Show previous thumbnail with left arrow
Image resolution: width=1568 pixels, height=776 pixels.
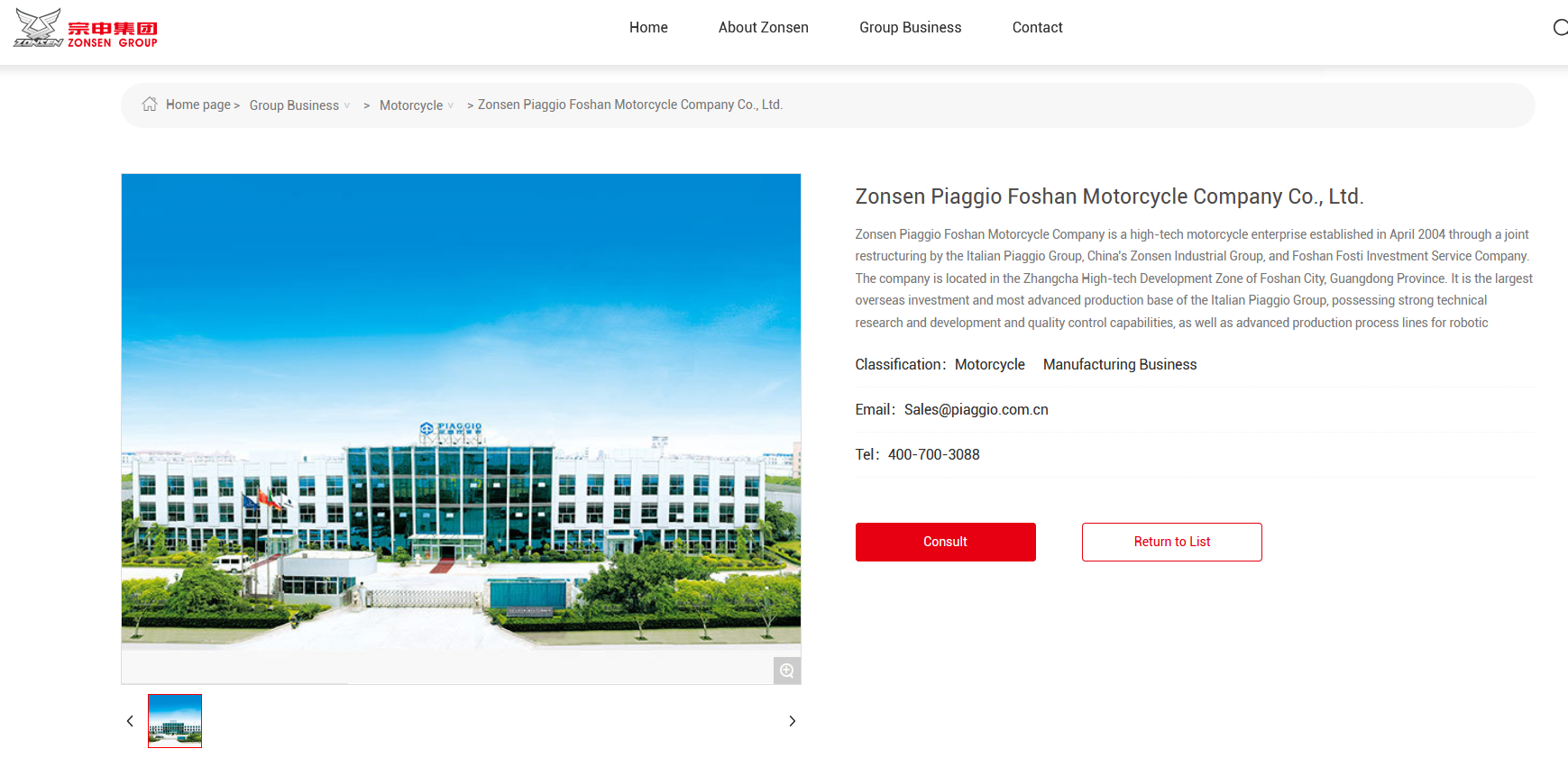point(130,721)
